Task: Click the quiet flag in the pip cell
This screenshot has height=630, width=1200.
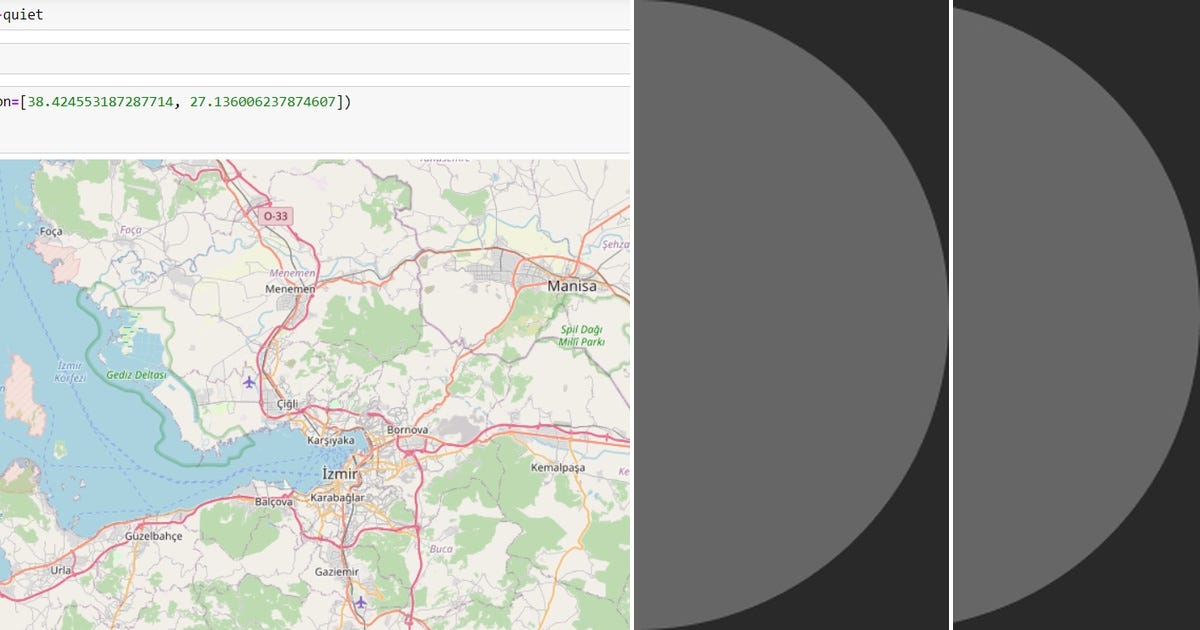Action: [22, 14]
